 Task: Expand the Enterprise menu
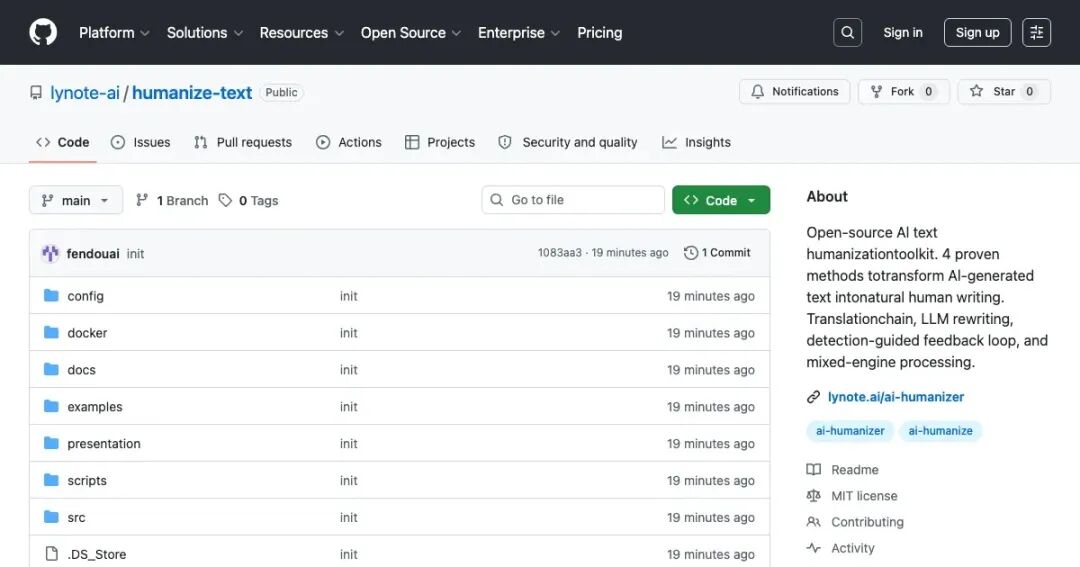pyautogui.click(x=519, y=33)
